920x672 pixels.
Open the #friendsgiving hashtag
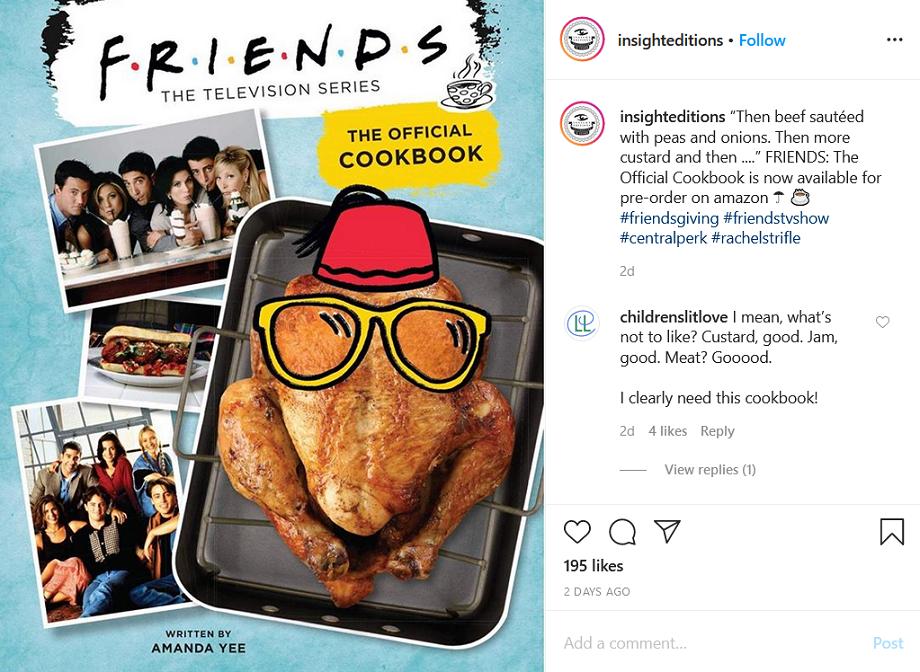pyautogui.click(x=669, y=218)
